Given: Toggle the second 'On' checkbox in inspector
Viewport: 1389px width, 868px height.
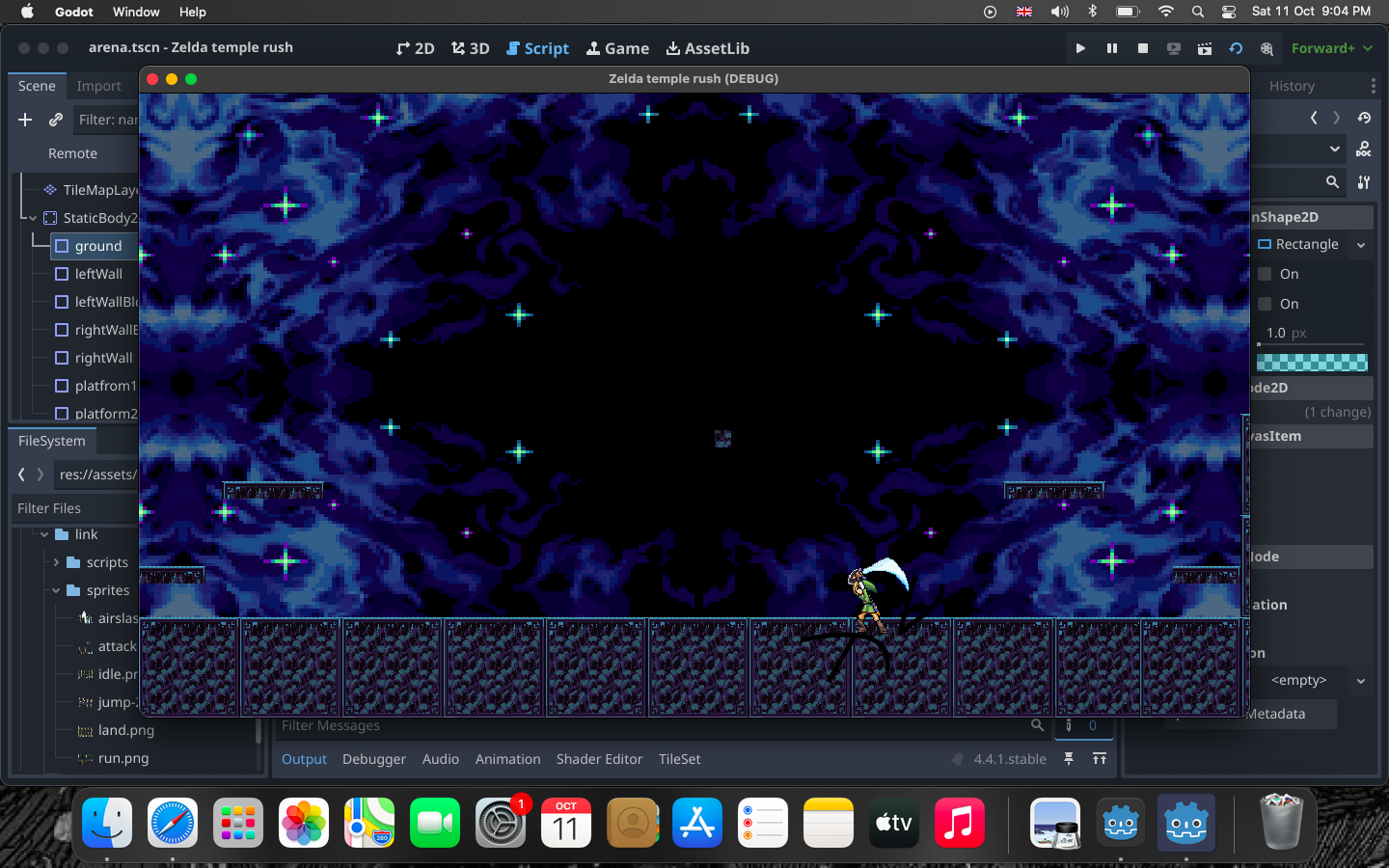Looking at the screenshot, I should [1265, 304].
